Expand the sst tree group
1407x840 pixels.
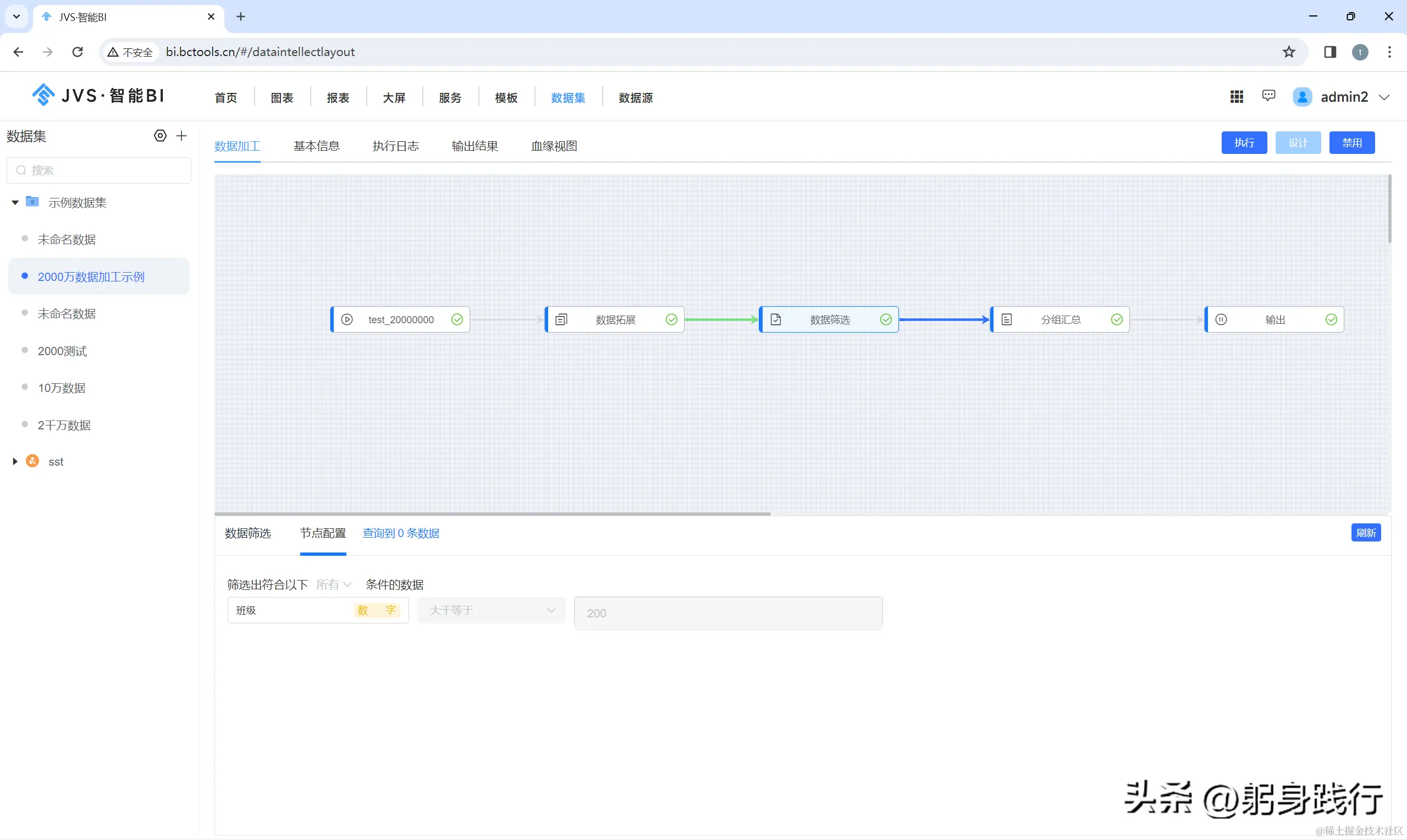pyautogui.click(x=15, y=461)
